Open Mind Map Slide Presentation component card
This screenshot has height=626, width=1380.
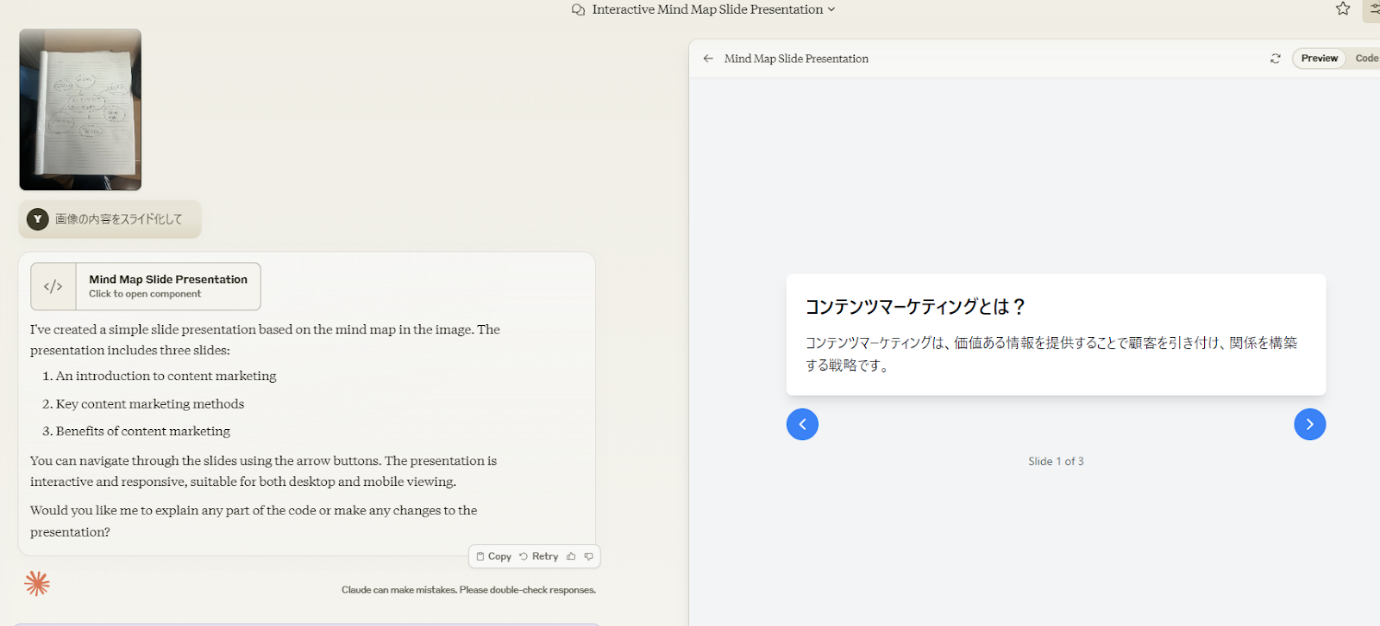pyautogui.click(x=167, y=286)
